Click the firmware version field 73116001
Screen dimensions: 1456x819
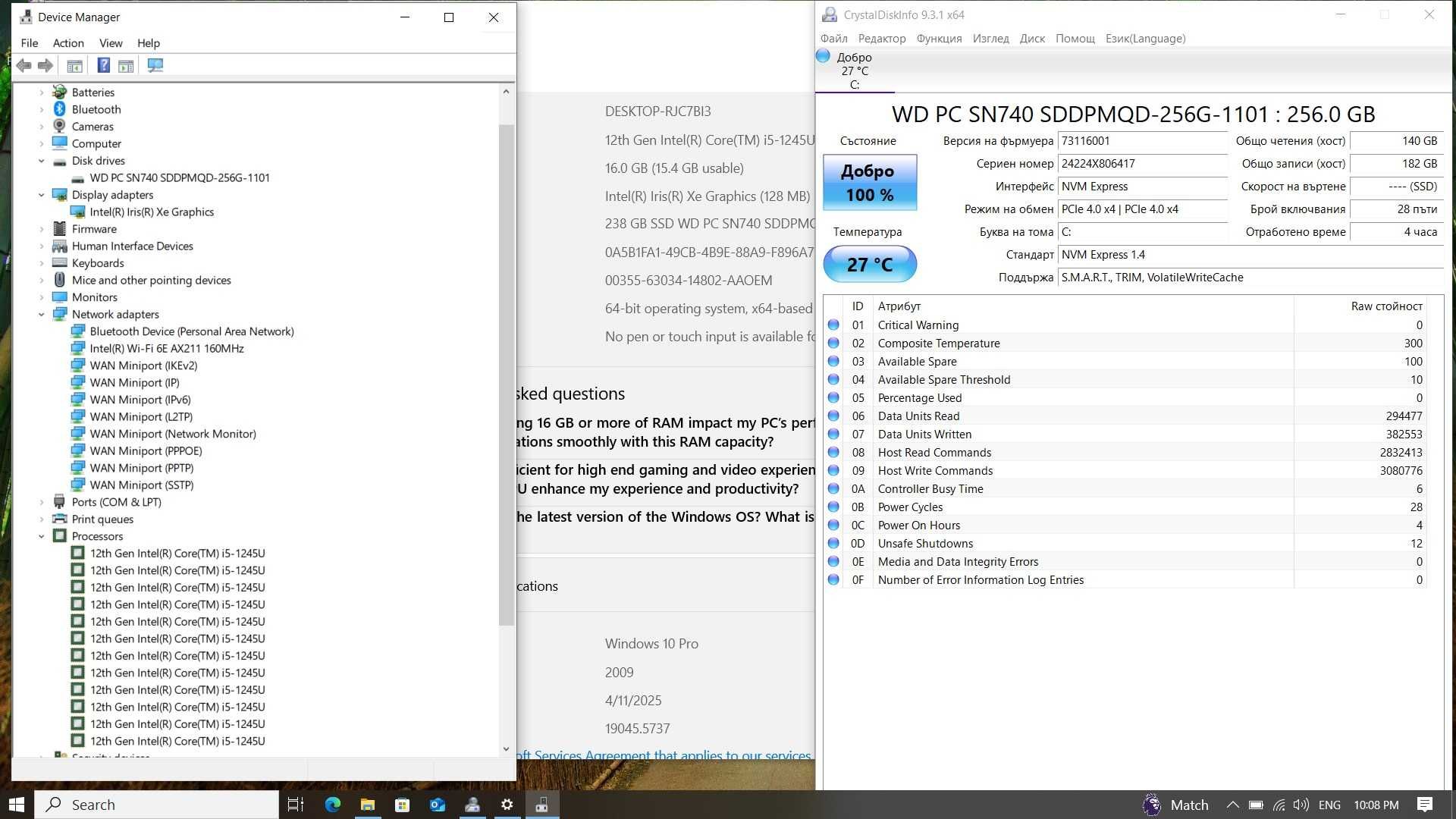point(1142,141)
